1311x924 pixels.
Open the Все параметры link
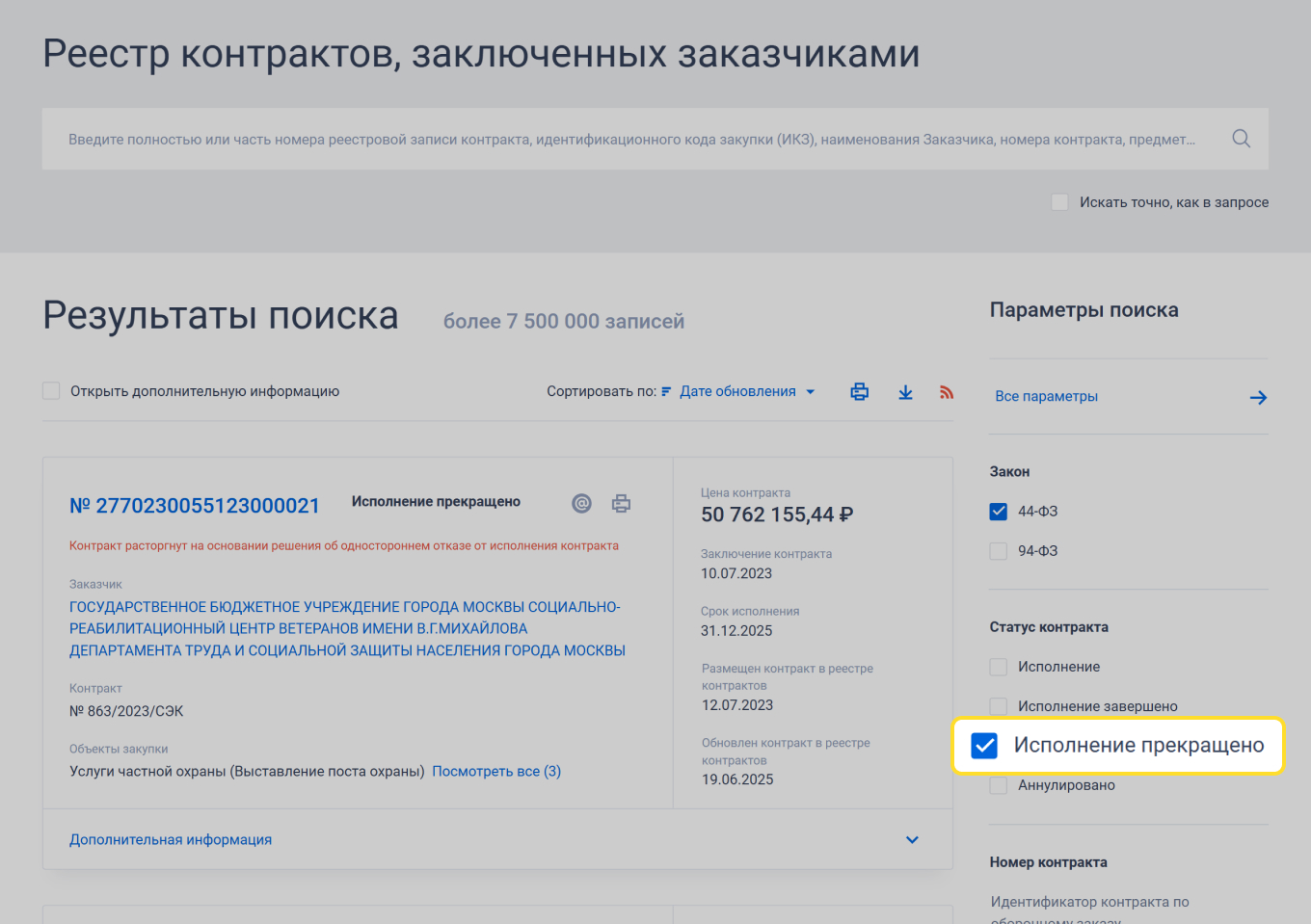pos(1046,396)
